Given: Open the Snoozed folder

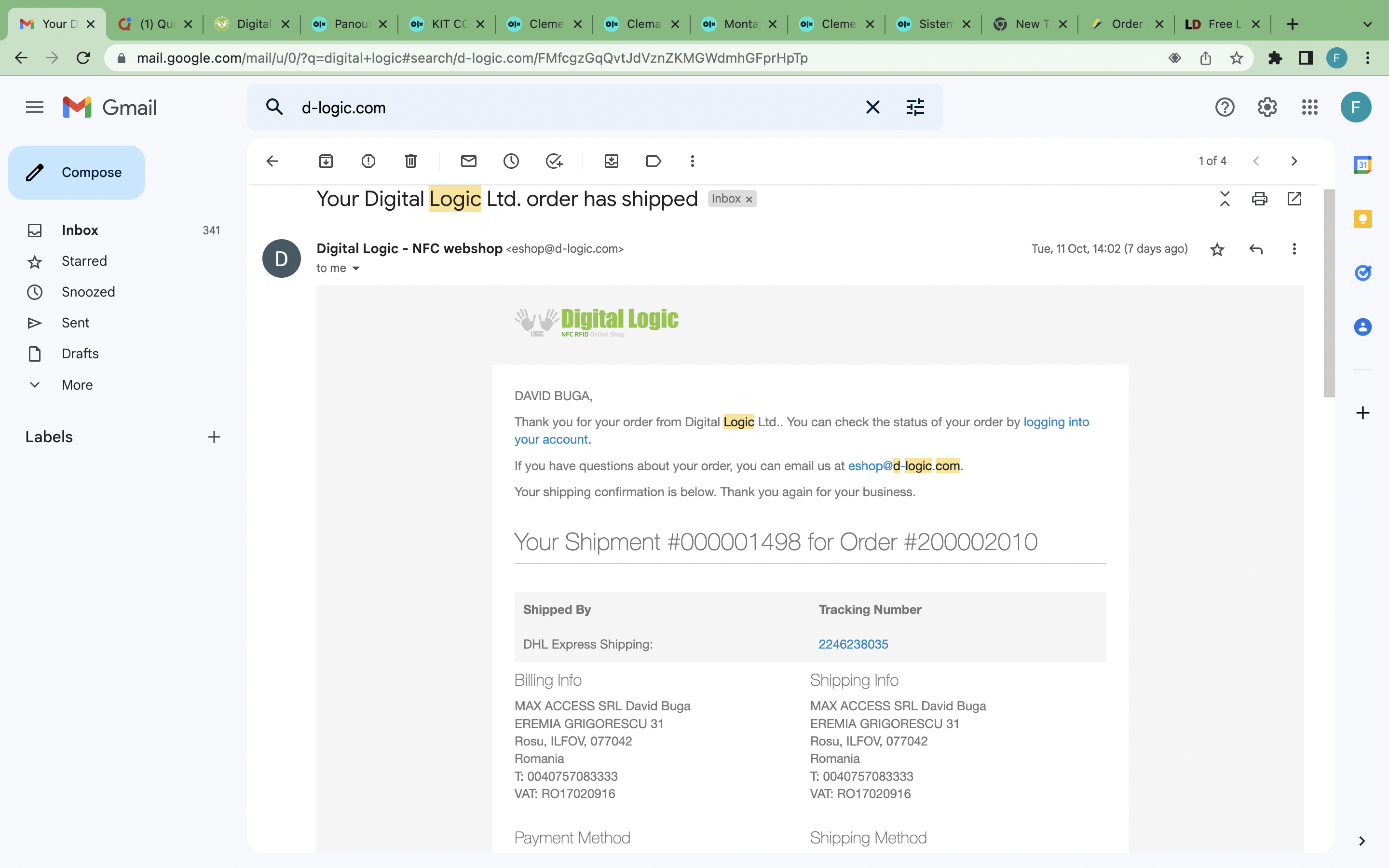Looking at the screenshot, I should point(123,292).
